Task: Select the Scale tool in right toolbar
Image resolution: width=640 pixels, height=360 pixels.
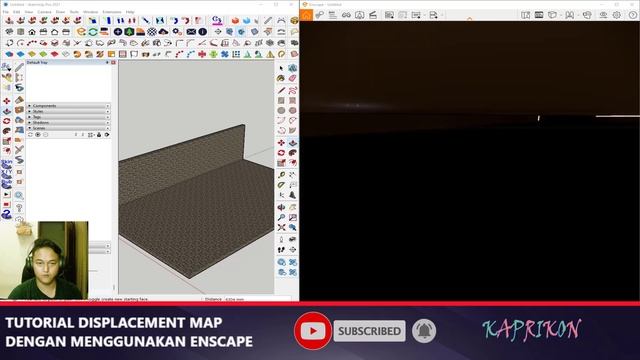Action: pos(281,163)
